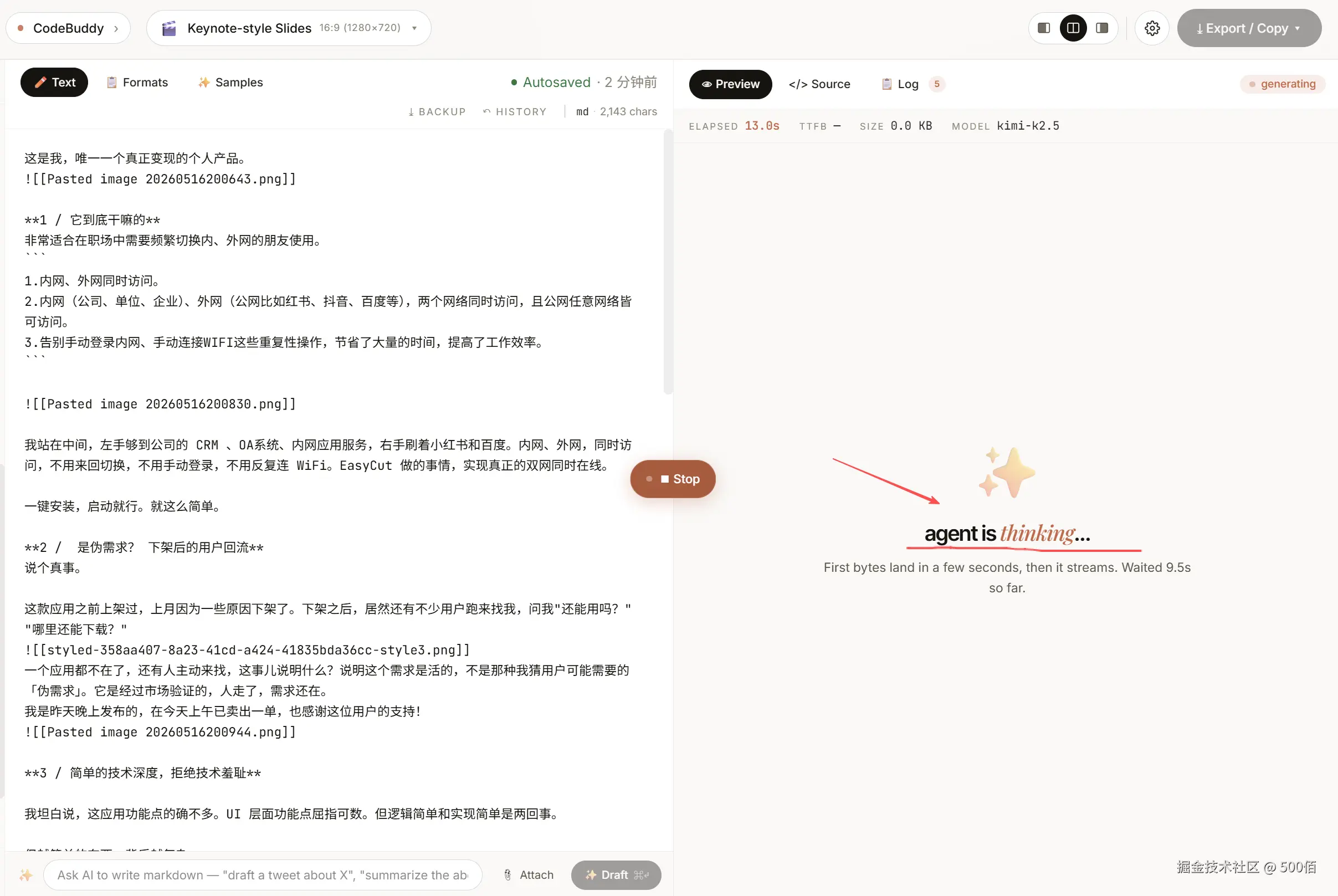This screenshot has height=896, width=1338.
Task: Click the first line '这是我，唯一一个真正变现的个人产品。'
Action: 137,158
